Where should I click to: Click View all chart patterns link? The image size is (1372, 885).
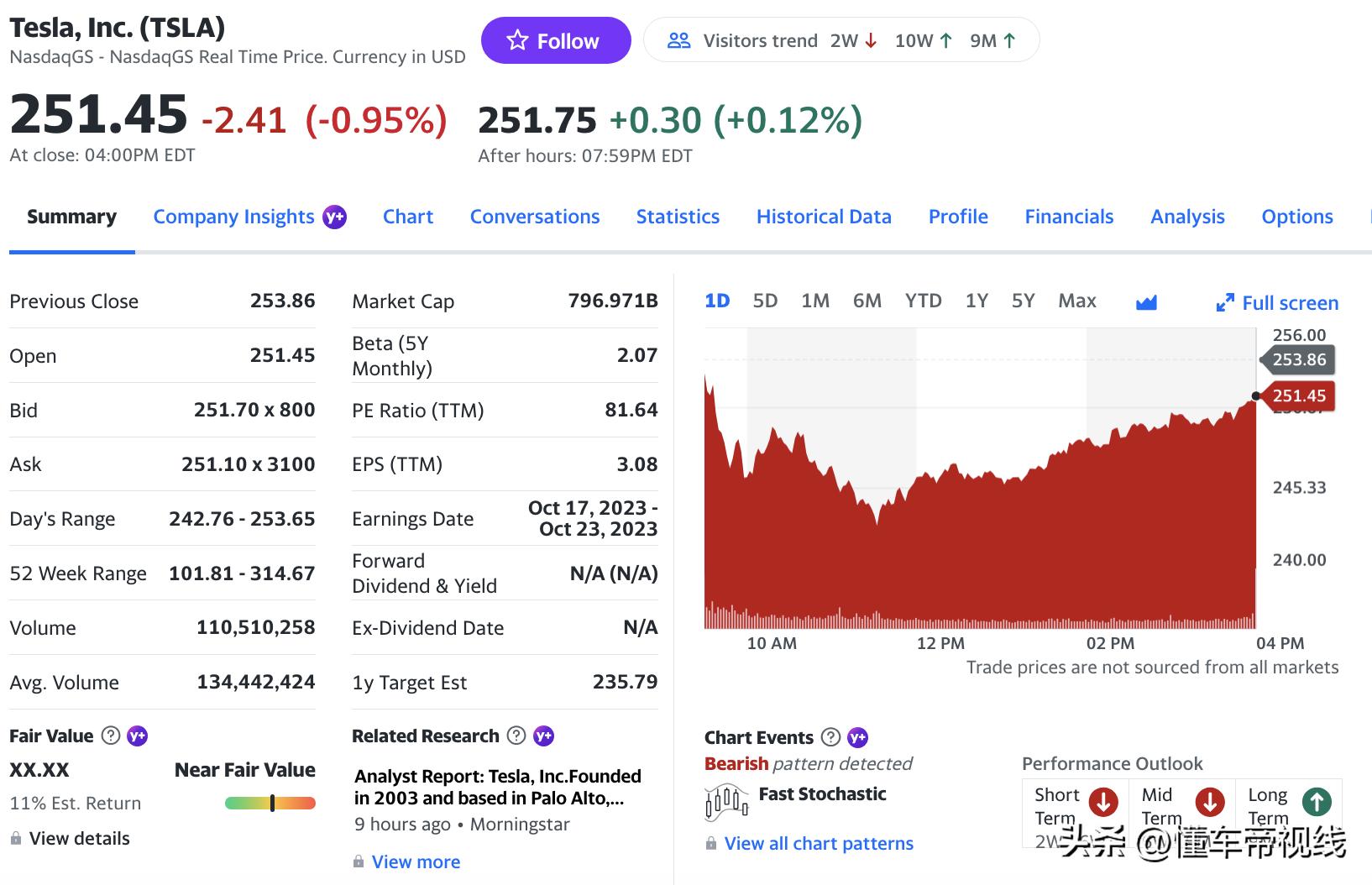click(x=819, y=843)
